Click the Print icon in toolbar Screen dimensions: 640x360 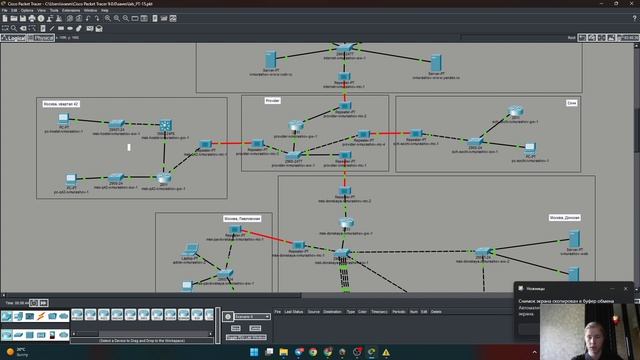point(32,18)
